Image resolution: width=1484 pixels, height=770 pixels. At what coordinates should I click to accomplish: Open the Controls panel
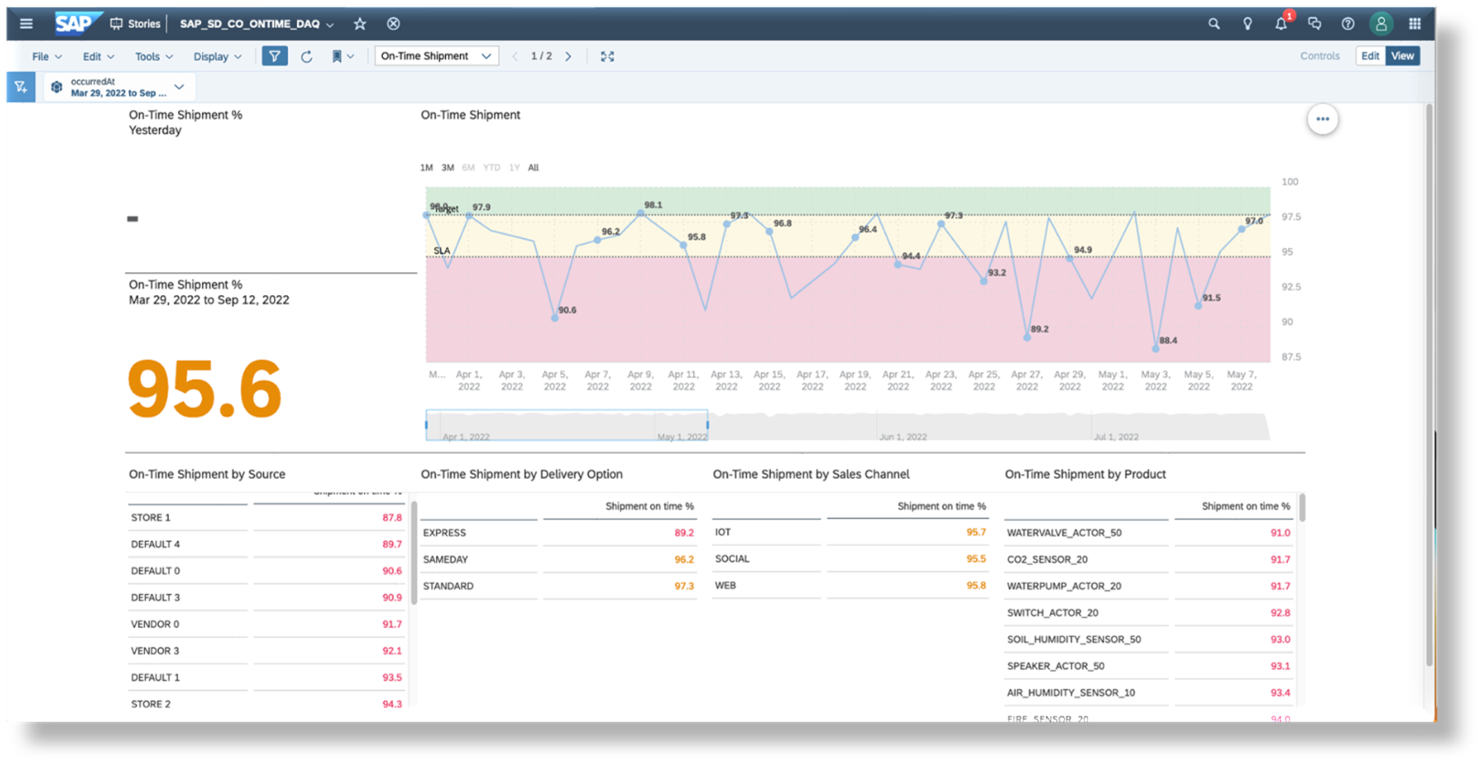(x=1319, y=57)
